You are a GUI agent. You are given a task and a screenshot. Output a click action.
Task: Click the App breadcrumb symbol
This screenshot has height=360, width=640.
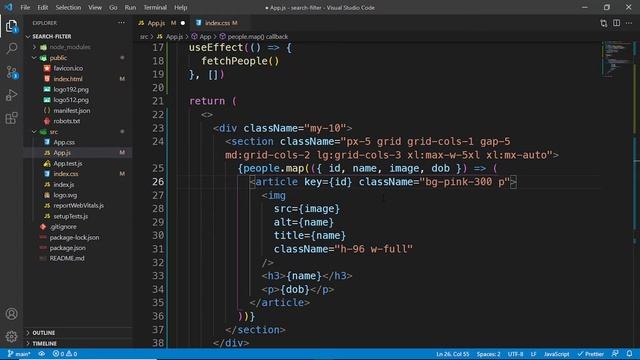click(x=205, y=37)
